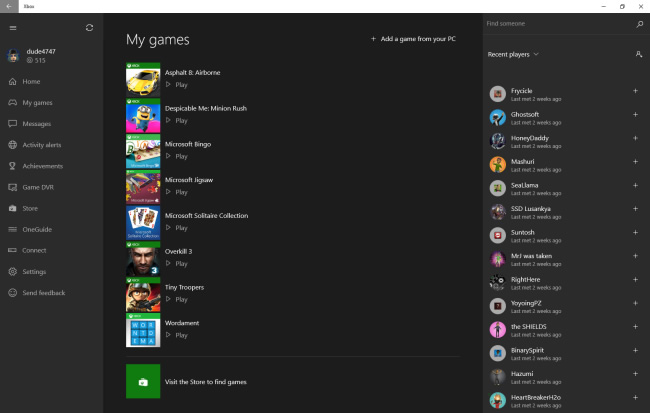Click the search magnifier icon

click(x=640, y=24)
